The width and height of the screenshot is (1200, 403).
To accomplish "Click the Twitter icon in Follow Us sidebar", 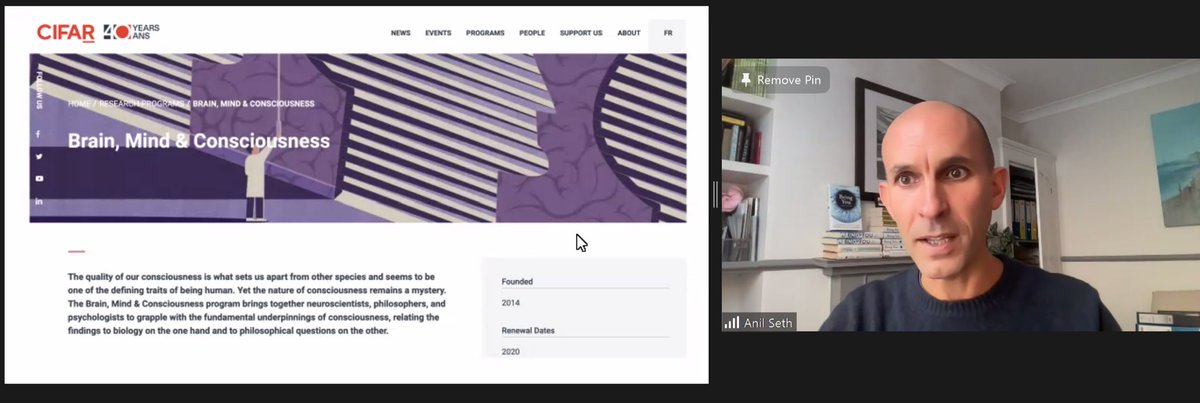I will pos(39,156).
